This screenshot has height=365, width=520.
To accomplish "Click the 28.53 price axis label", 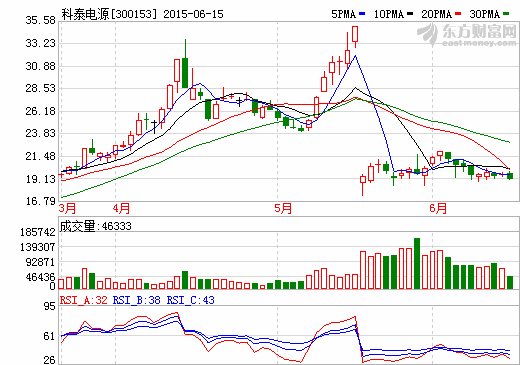I will [41, 88].
